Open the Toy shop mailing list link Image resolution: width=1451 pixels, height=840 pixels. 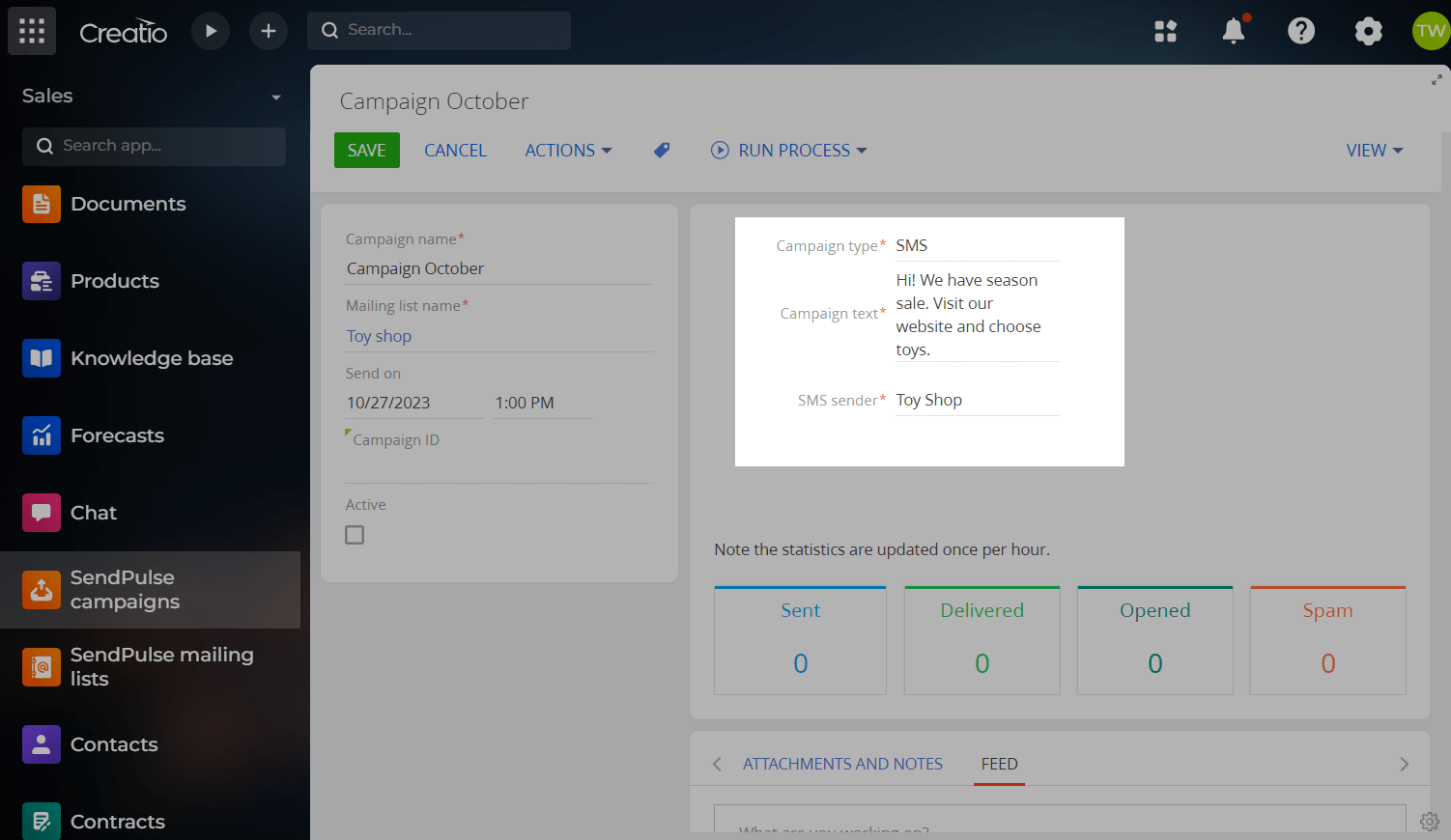379,336
